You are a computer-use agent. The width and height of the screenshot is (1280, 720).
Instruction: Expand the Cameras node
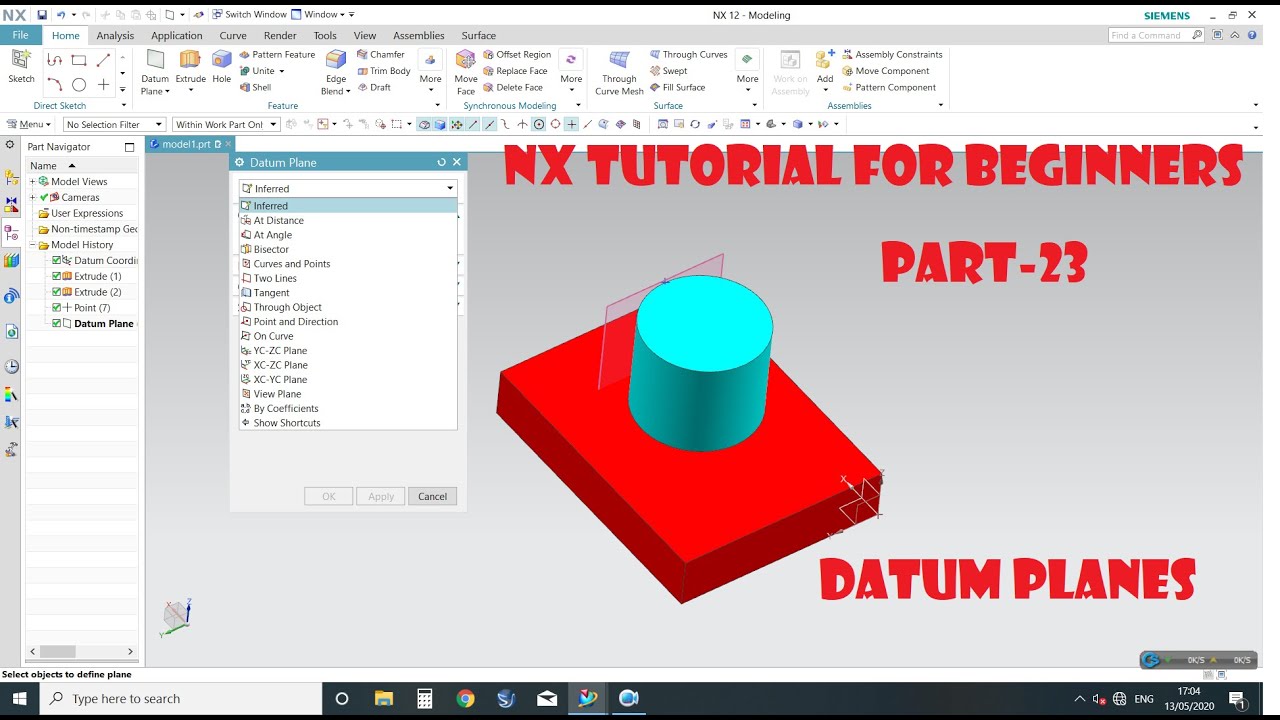32,198
